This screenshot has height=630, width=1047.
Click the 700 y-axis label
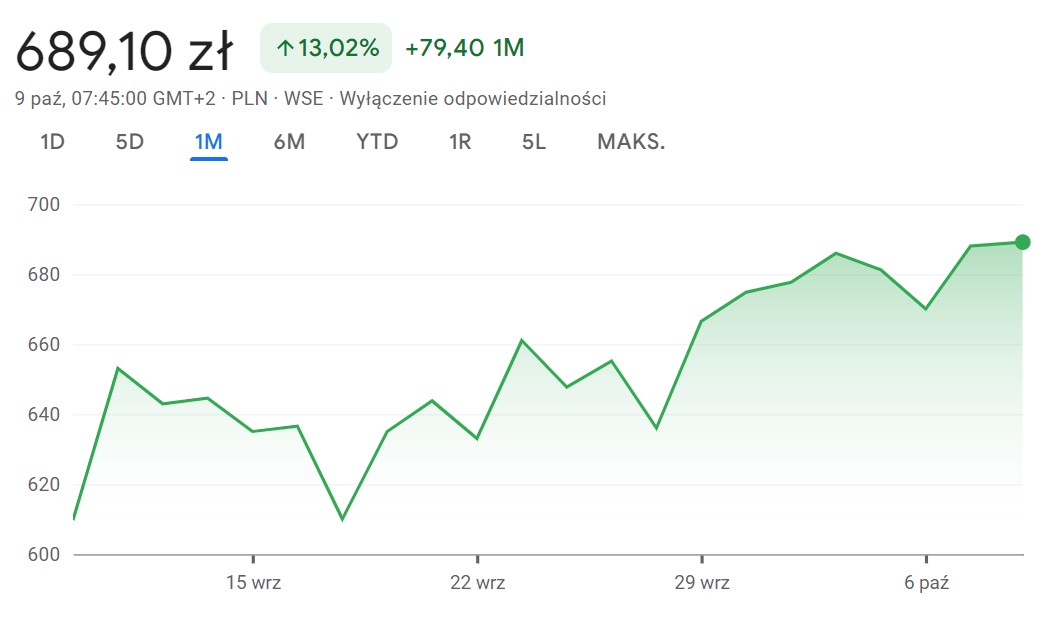click(x=45, y=205)
